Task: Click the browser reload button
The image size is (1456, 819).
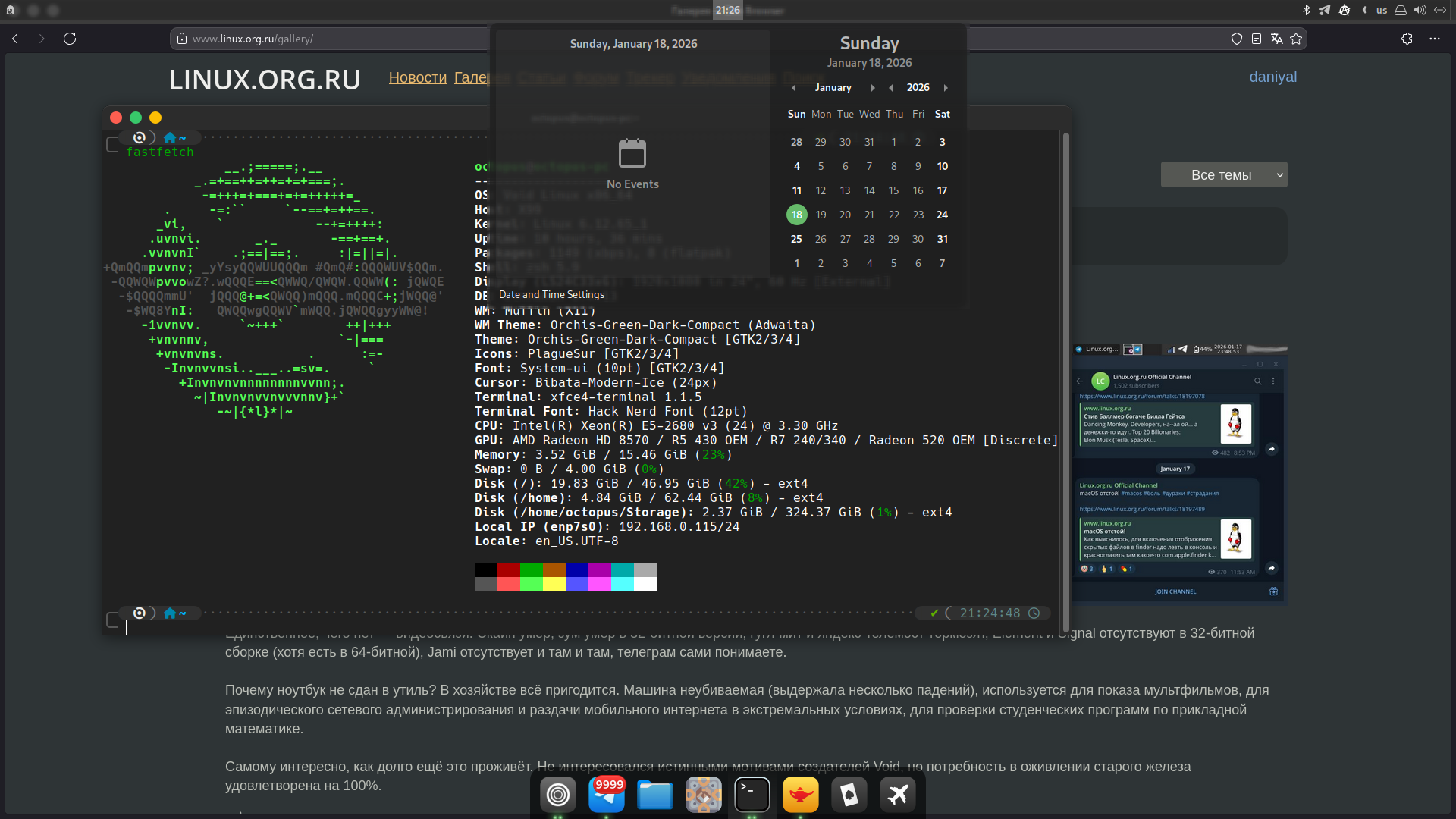Action: [70, 39]
